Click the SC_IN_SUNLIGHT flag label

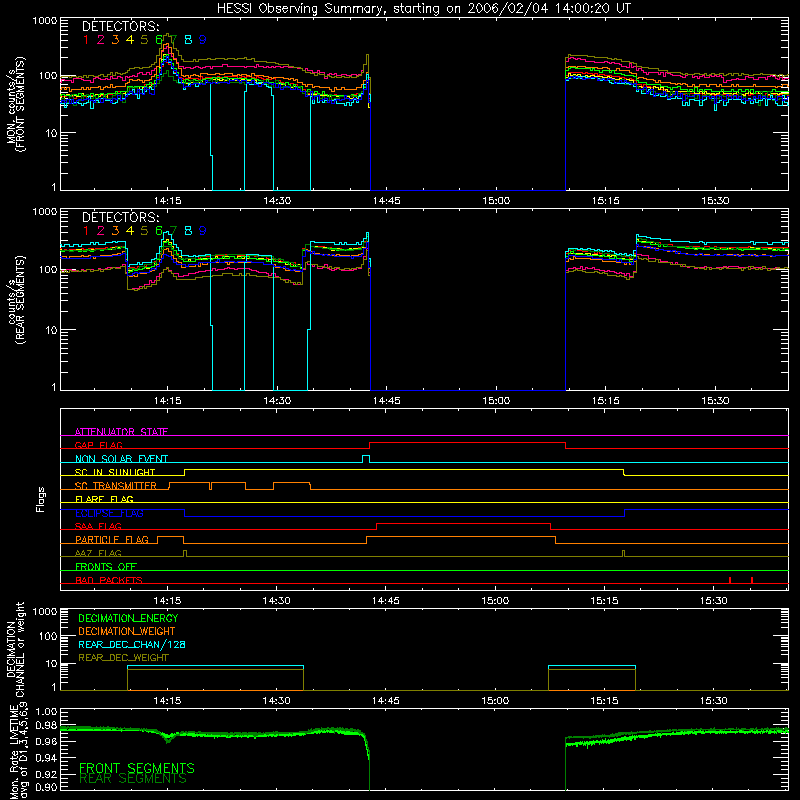pyautogui.click(x=115, y=472)
